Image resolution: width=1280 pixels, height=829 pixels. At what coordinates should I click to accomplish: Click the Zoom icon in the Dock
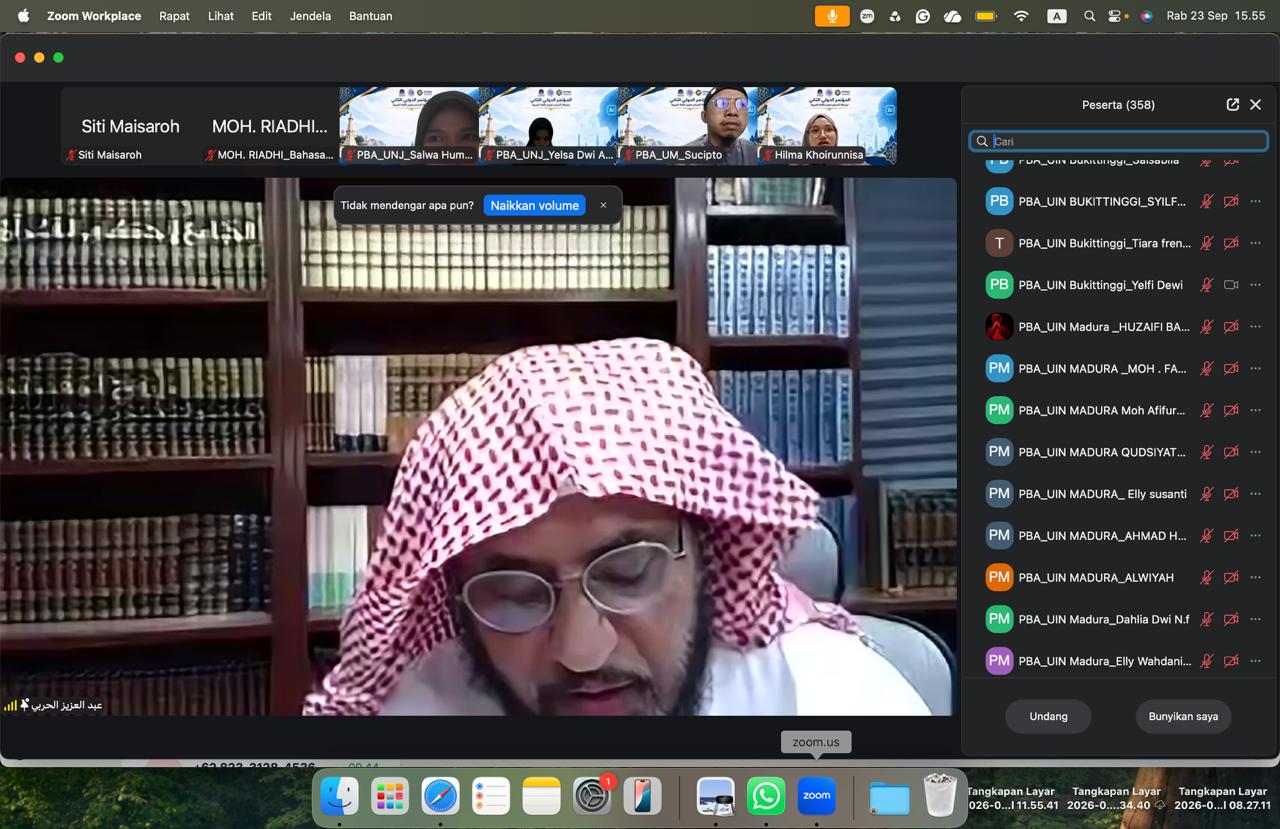[816, 796]
